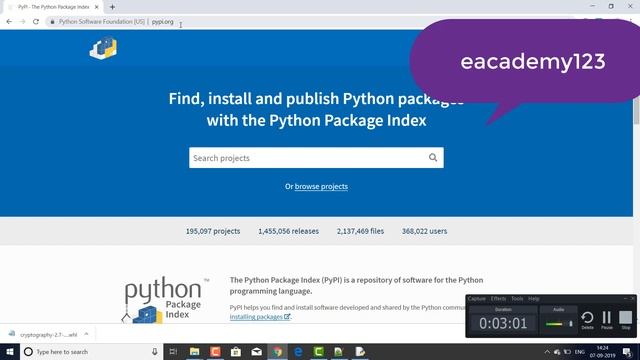Open the Capture menu in recorder
Image resolution: width=640 pixels, height=360 pixels.
(476, 299)
